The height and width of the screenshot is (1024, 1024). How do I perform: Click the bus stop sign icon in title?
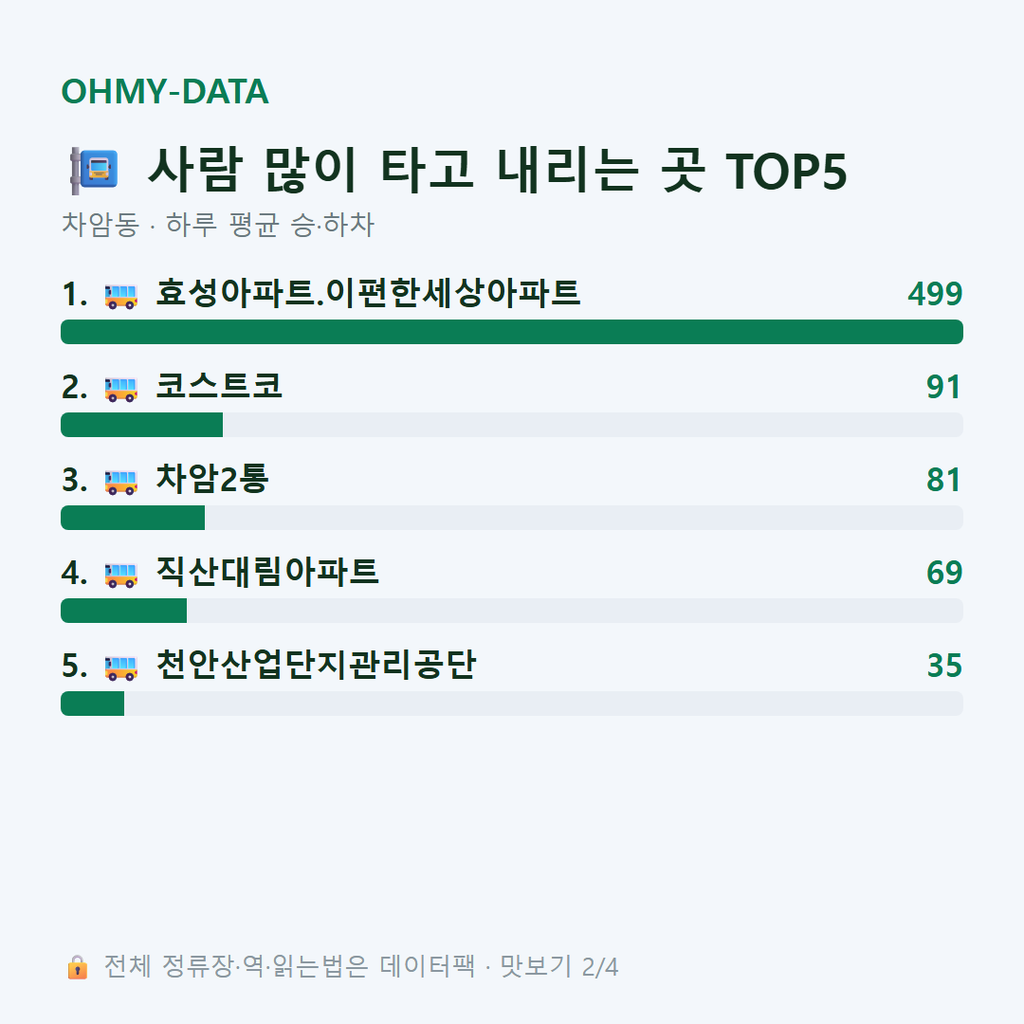95,170
